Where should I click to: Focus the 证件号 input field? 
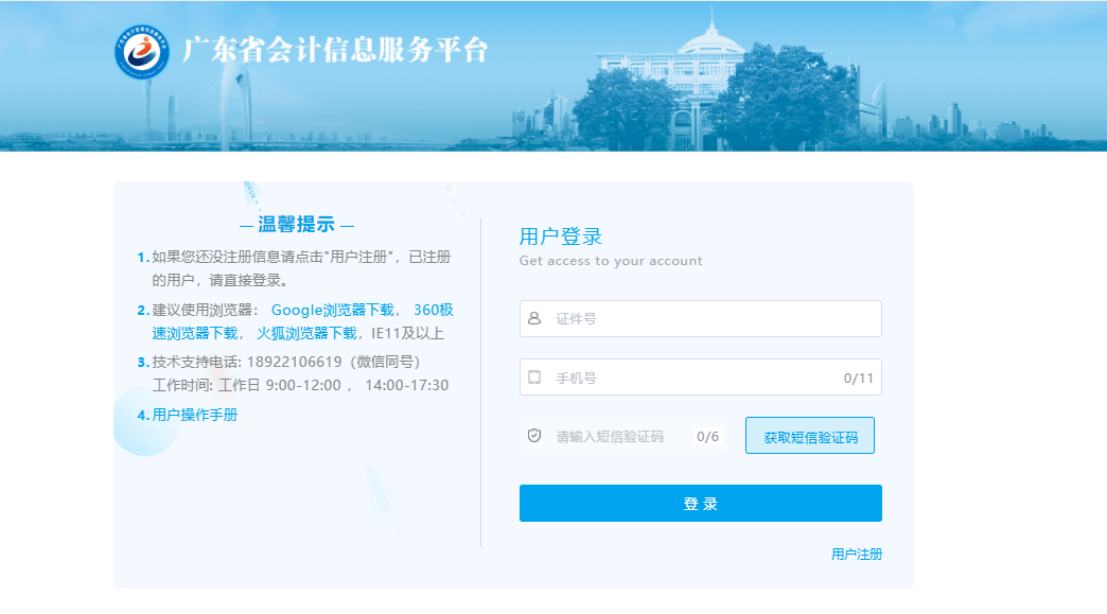coord(700,318)
